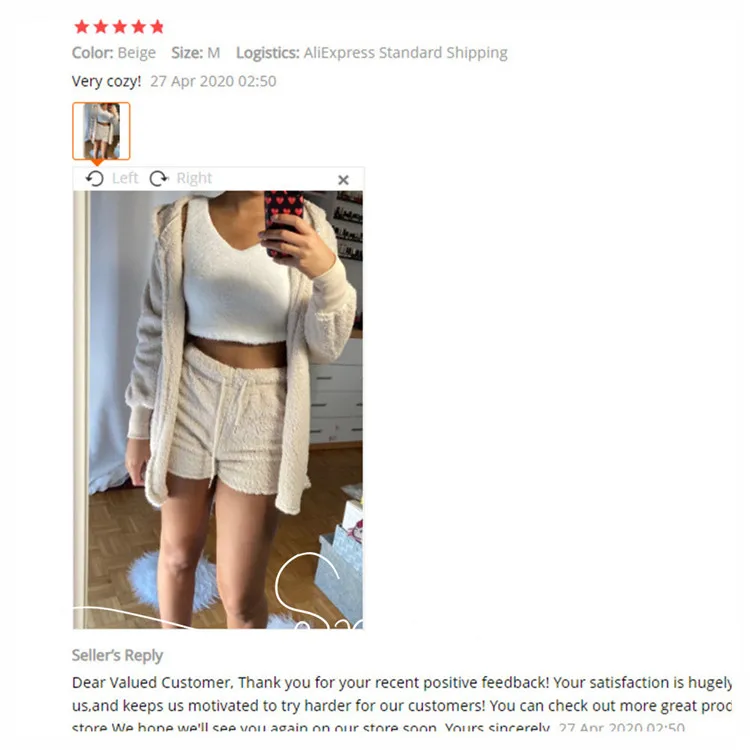Click 'AliExpress Standard Shipping' logistics text
The height and width of the screenshot is (750, 750).
pyautogui.click(x=406, y=53)
